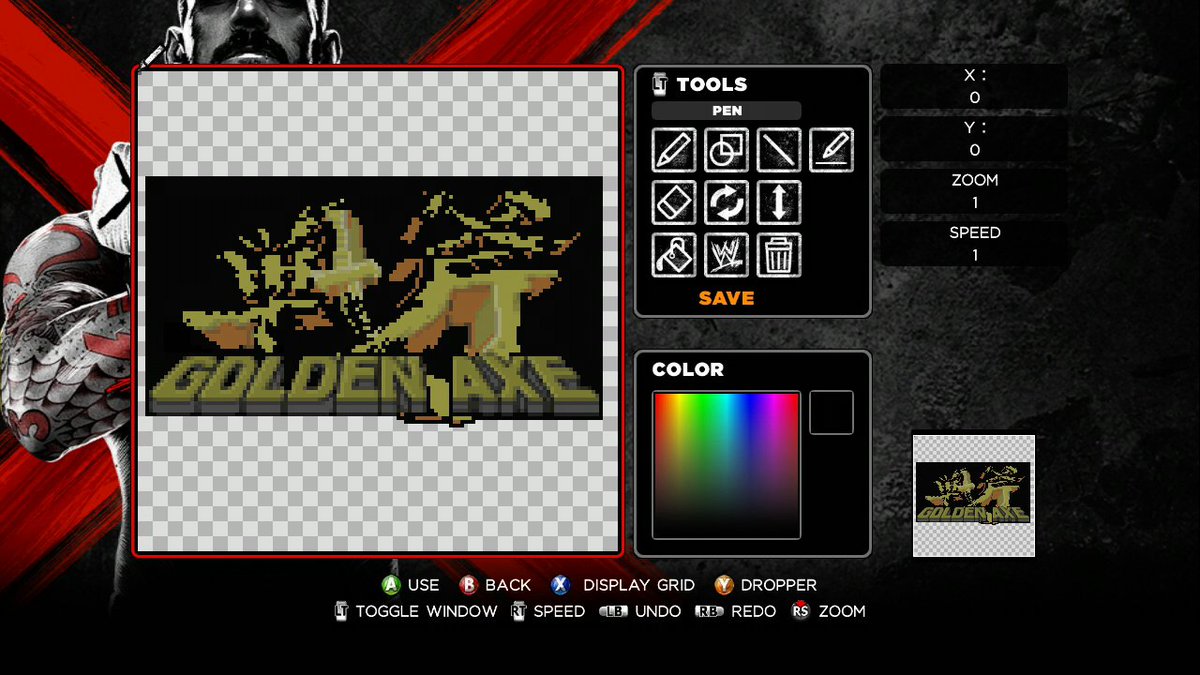Click the WWE logo stamp icon
1200x675 pixels.
[x=726, y=255]
